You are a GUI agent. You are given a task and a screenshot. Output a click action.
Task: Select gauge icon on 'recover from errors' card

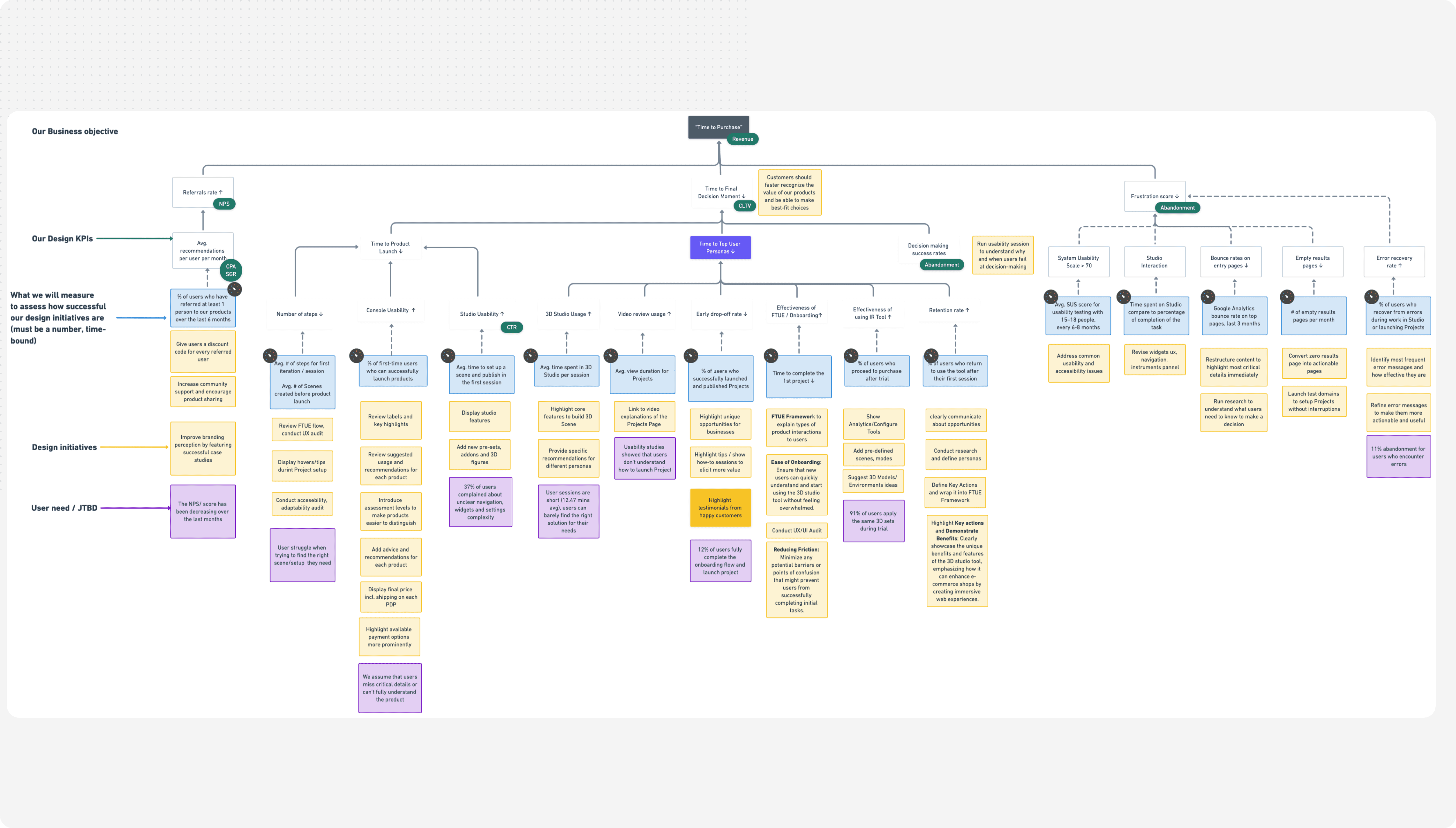[x=1372, y=297]
